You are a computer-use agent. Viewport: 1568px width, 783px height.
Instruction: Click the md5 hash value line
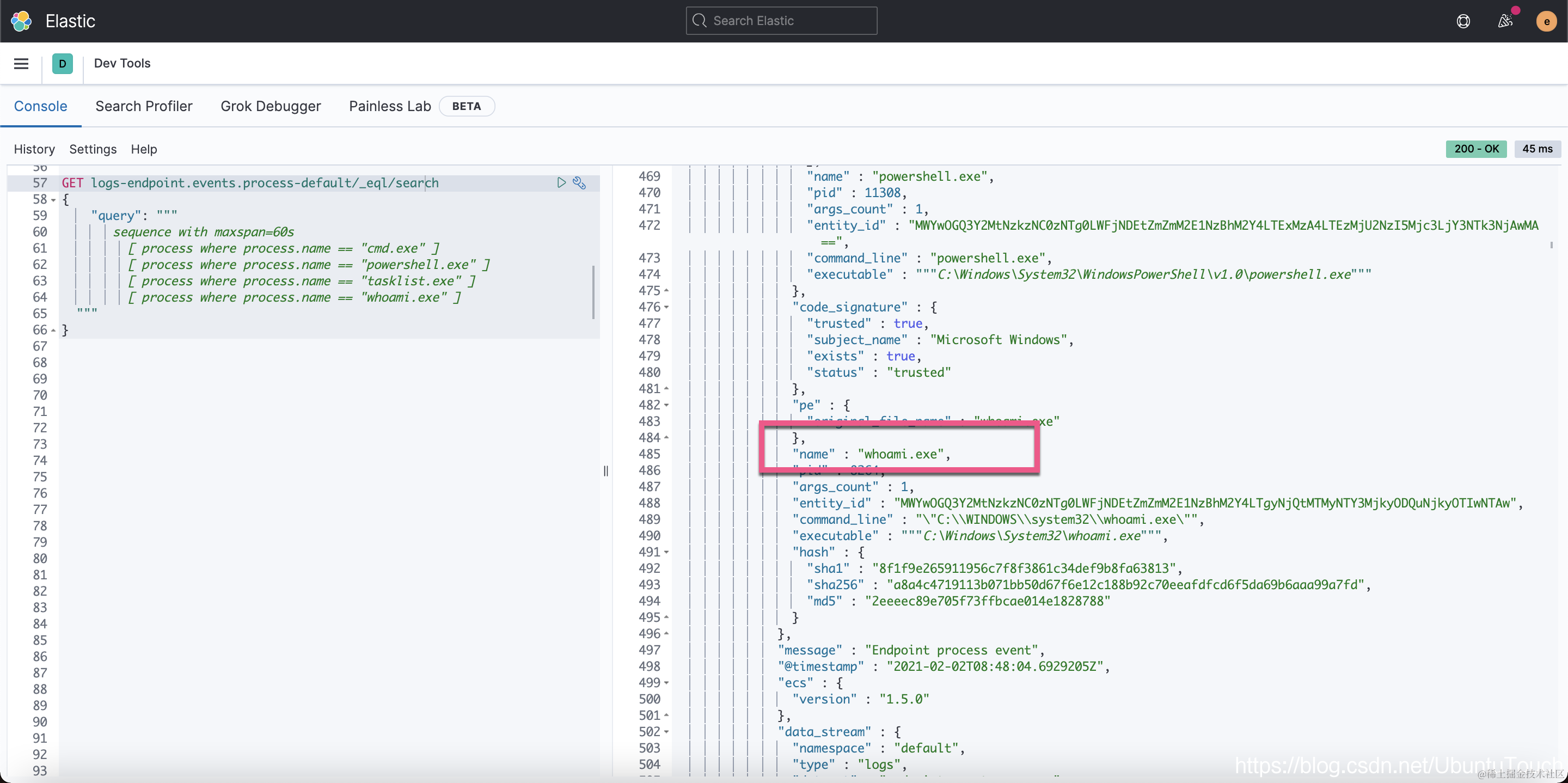pyautogui.click(x=958, y=602)
